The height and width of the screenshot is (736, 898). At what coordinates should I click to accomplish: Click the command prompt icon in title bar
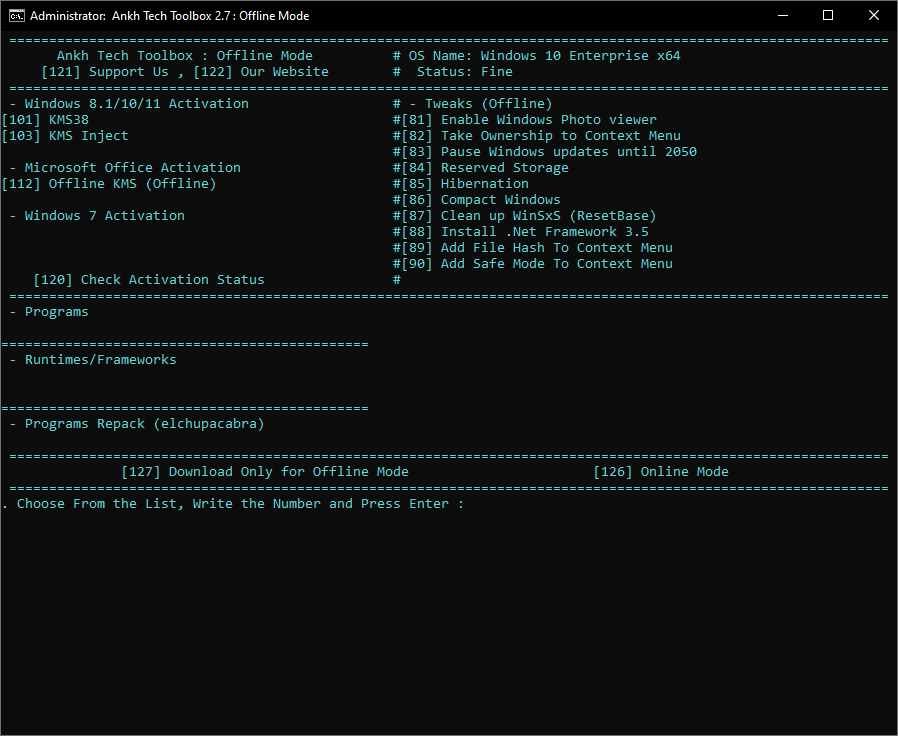click(x=17, y=15)
